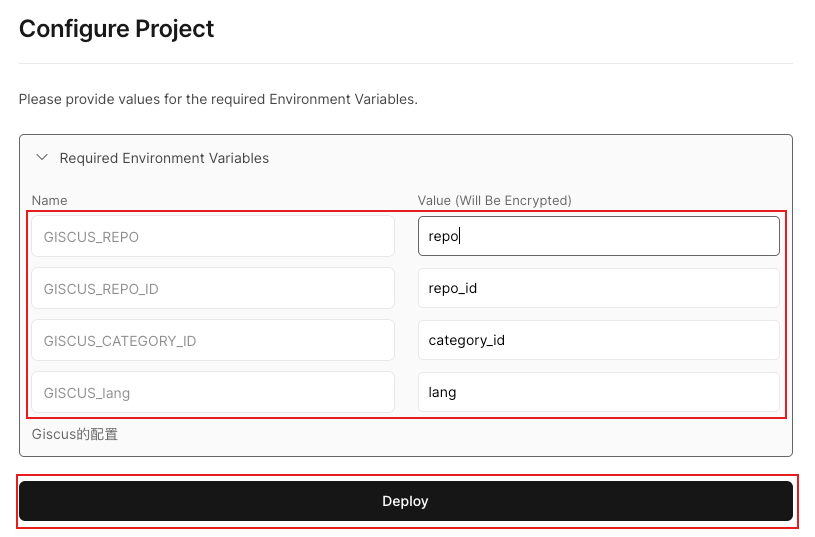Click the GISCUS_REPO name field
The height and width of the screenshot is (537, 815).
click(x=213, y=237)
